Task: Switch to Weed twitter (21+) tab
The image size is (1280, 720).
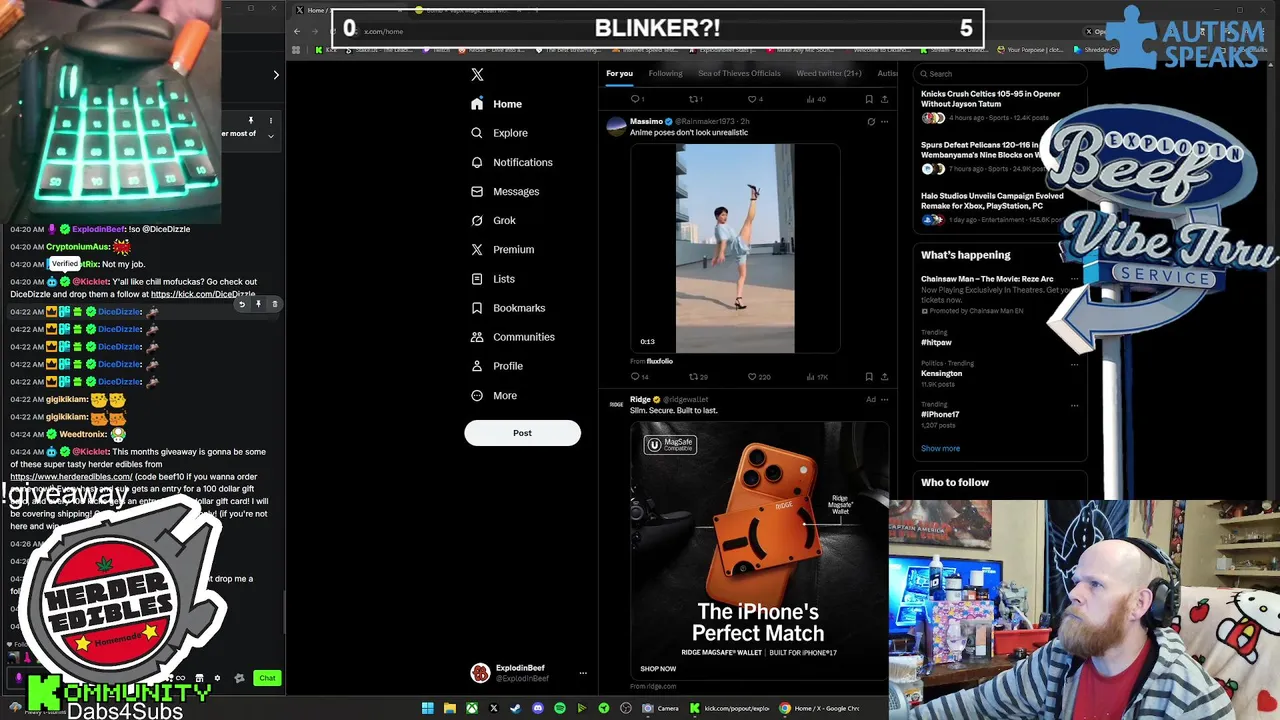Action: coord(828,73)
